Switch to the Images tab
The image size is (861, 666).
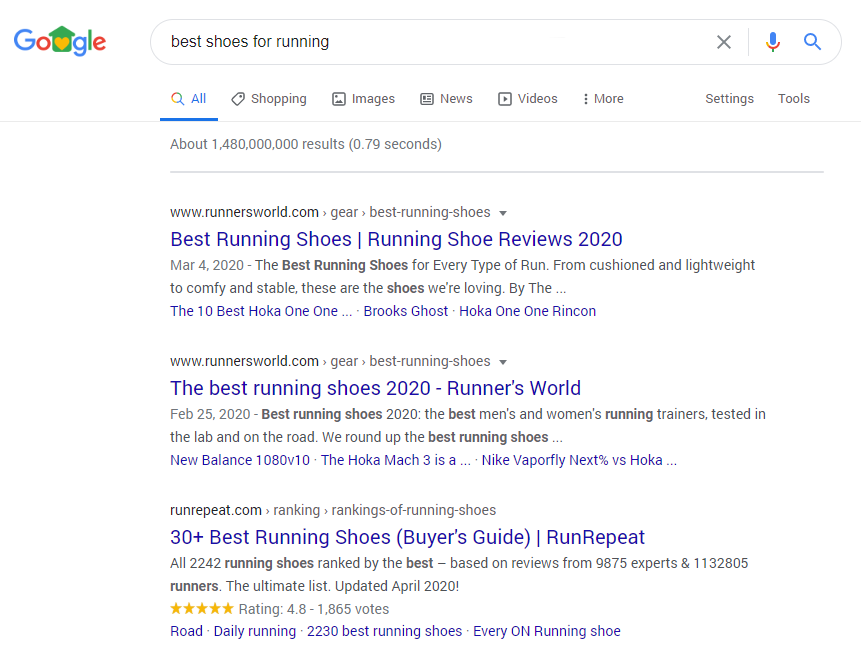[x=363, y=99]
